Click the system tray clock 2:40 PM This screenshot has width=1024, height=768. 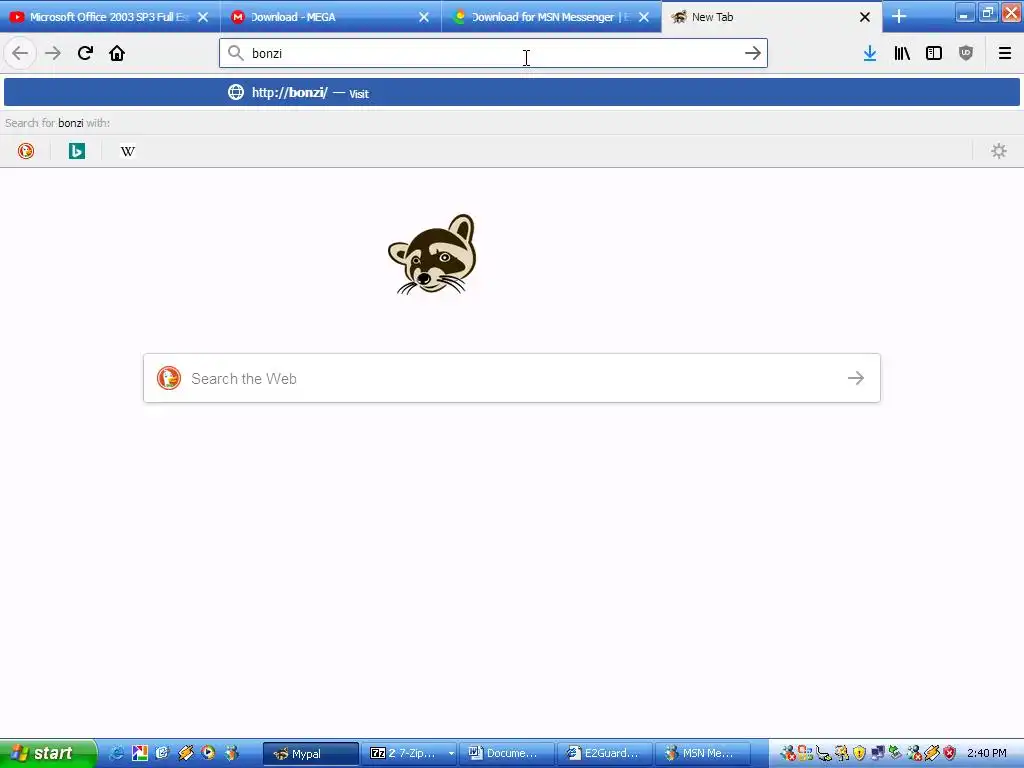coord(986,753)
